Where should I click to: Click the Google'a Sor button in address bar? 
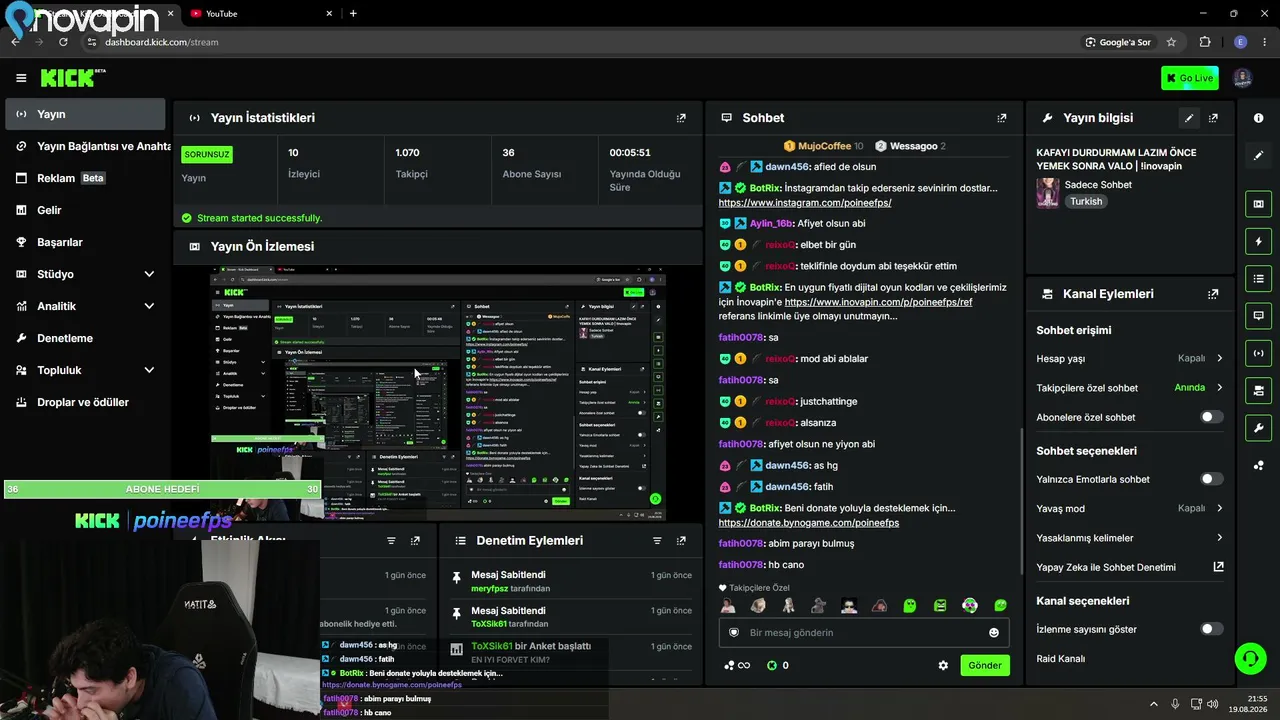pyautogui.click(x=1118, y=42)
